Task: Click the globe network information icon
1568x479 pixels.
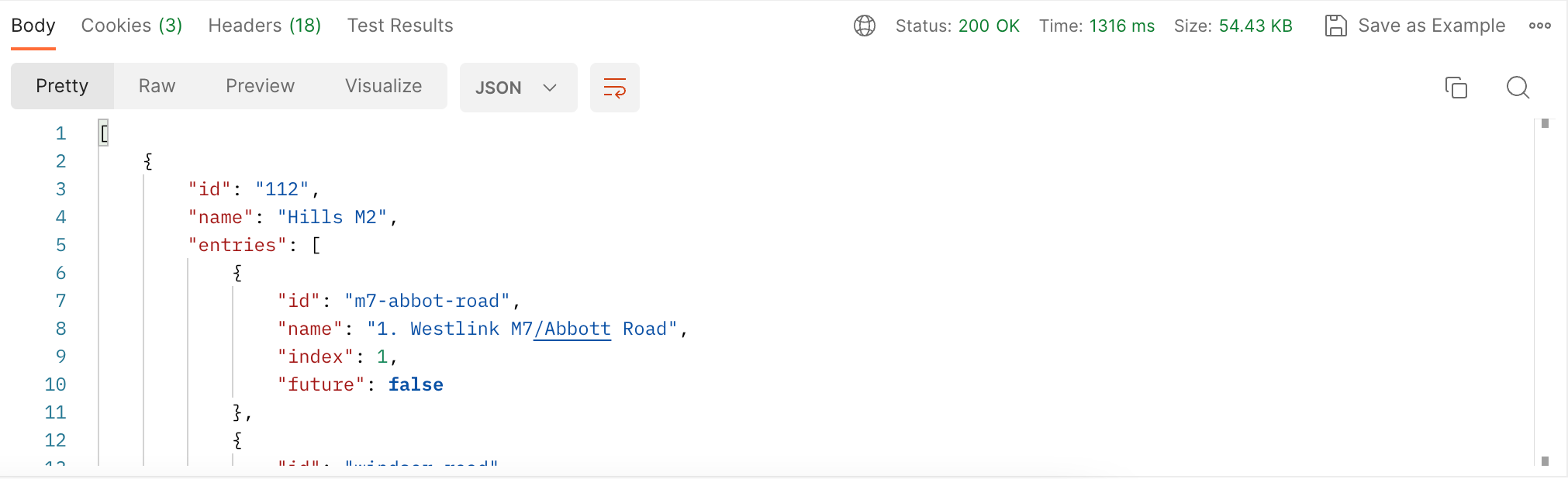Action: pos(865,26)
